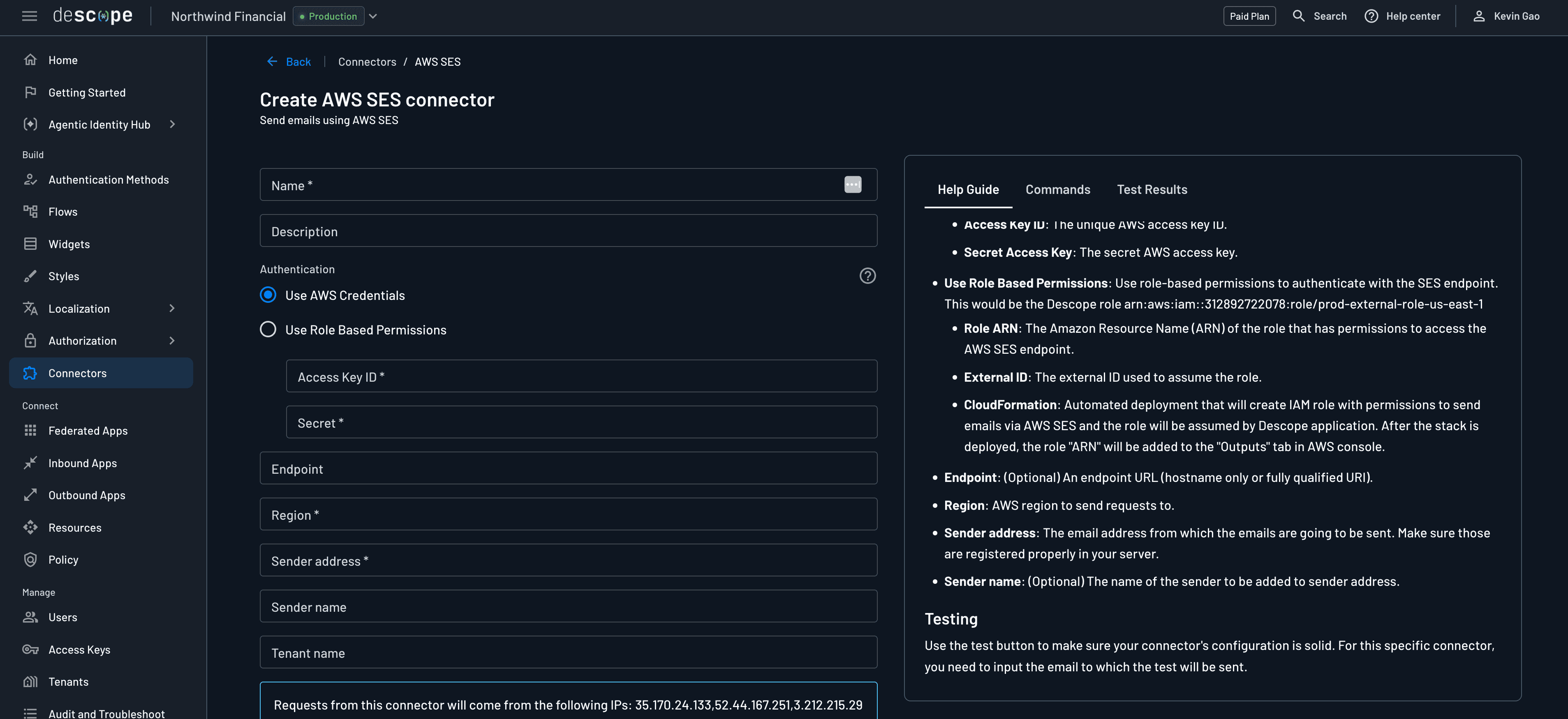The height and width of the screenshot is (719, 1568).
Task: Select Use Role Based Permissions radio button
Action: (x=268, y=330)
